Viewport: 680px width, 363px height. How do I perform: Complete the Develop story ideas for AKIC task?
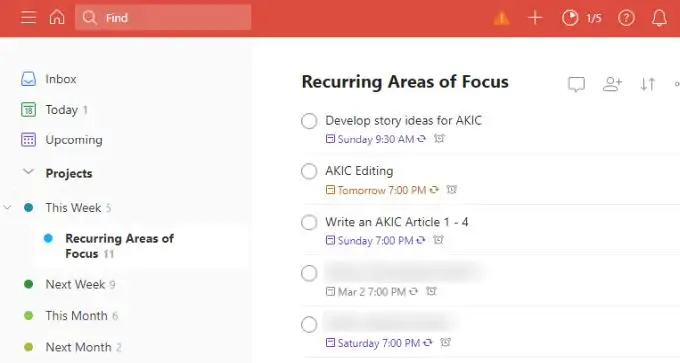click(309, 121)
